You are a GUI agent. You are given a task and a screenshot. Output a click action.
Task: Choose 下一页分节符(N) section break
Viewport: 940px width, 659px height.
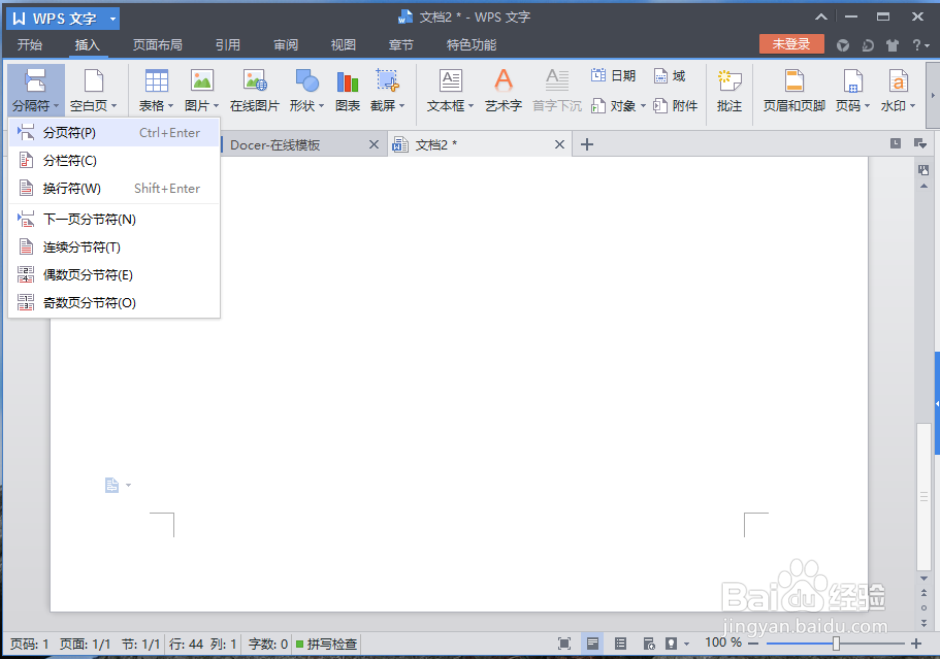tap(114, 219)
